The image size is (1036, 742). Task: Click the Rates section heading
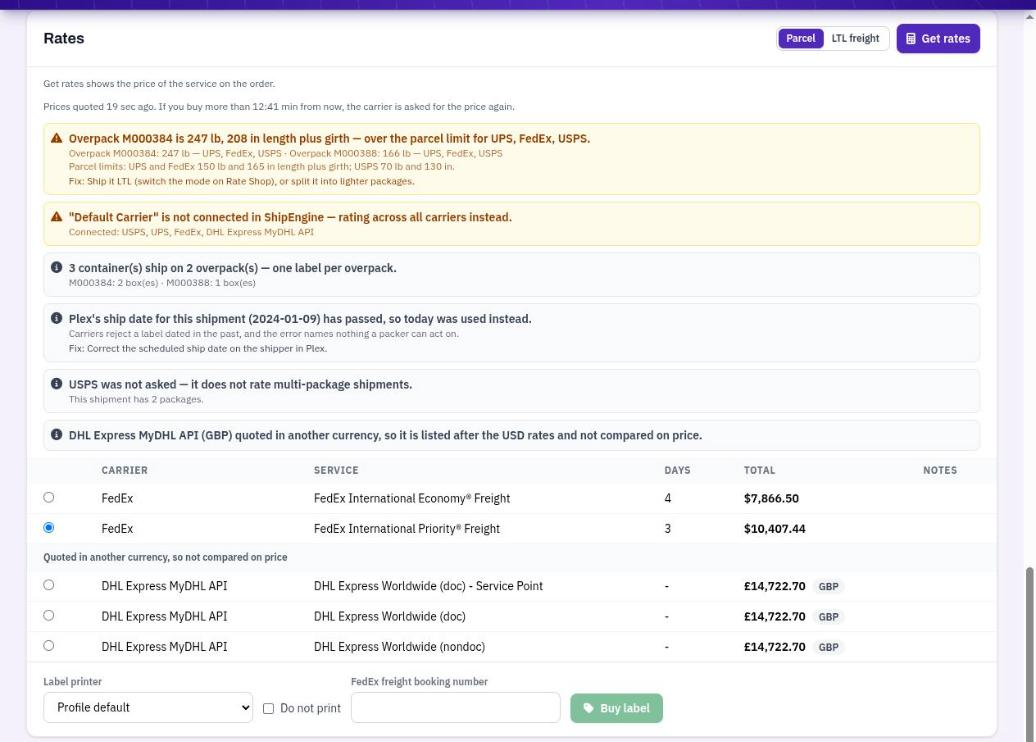[63, 38]
